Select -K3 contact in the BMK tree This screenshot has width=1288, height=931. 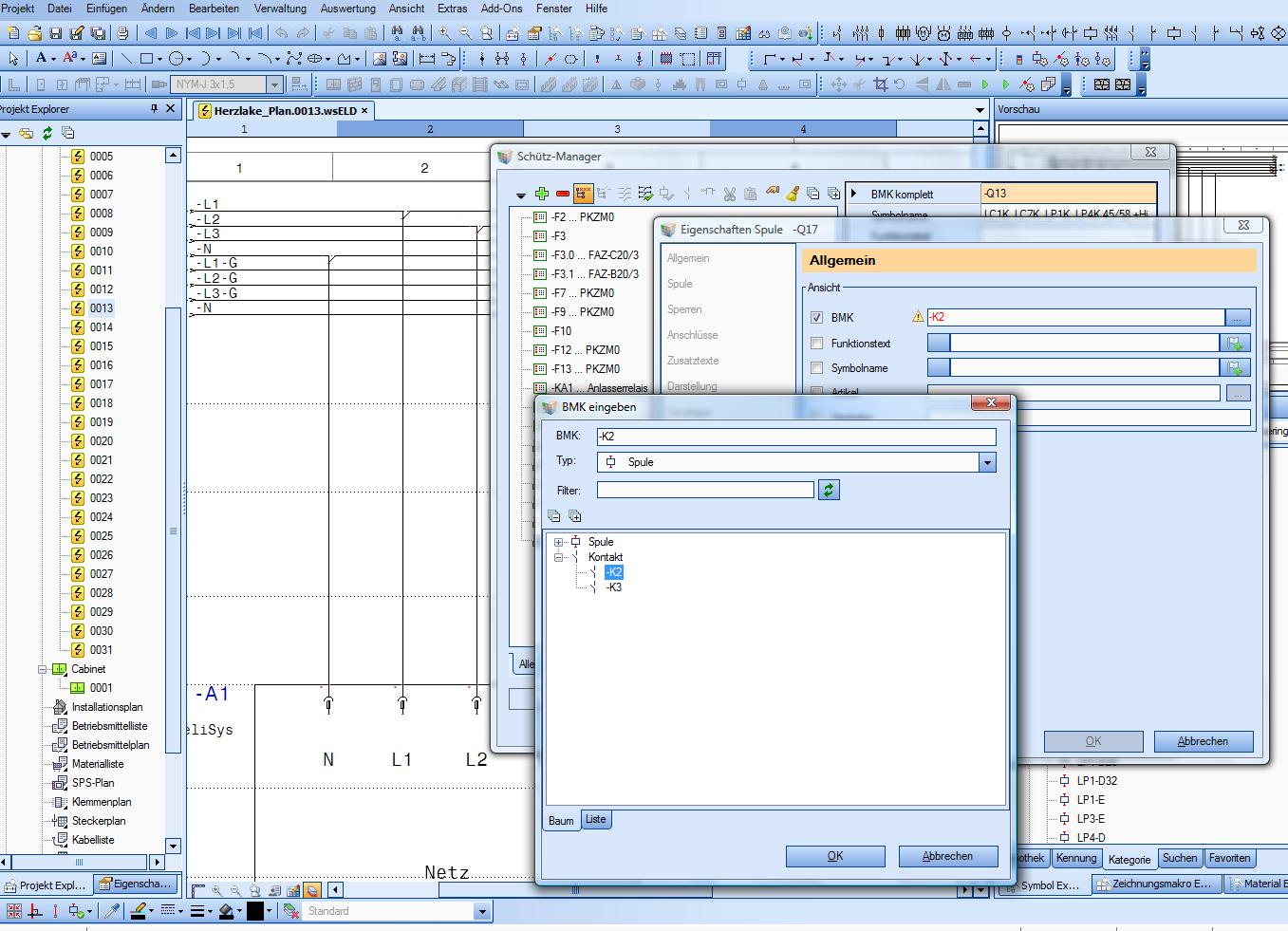point(613,587)
